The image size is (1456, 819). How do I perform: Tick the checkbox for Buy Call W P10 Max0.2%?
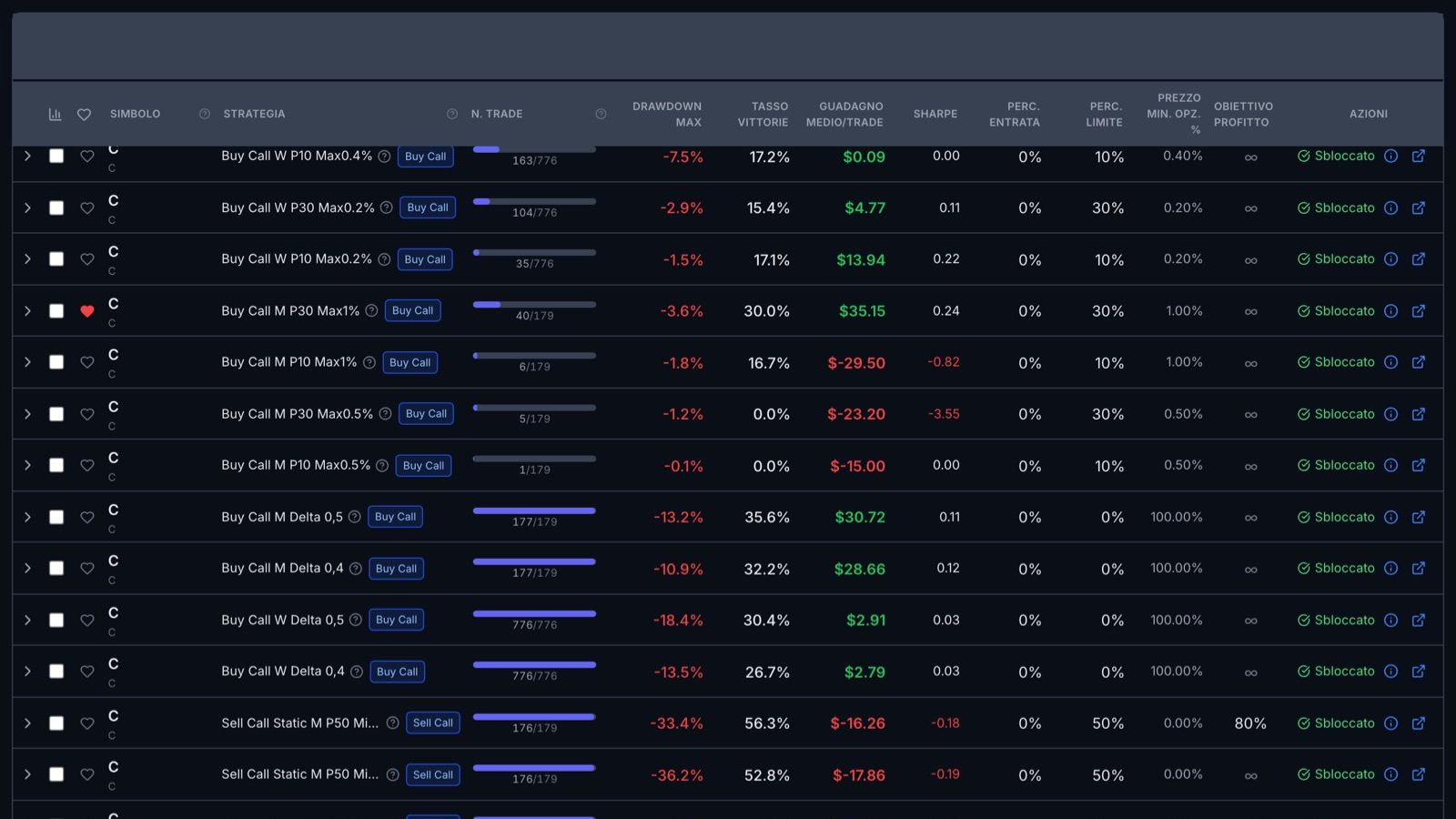click(56, 259)
